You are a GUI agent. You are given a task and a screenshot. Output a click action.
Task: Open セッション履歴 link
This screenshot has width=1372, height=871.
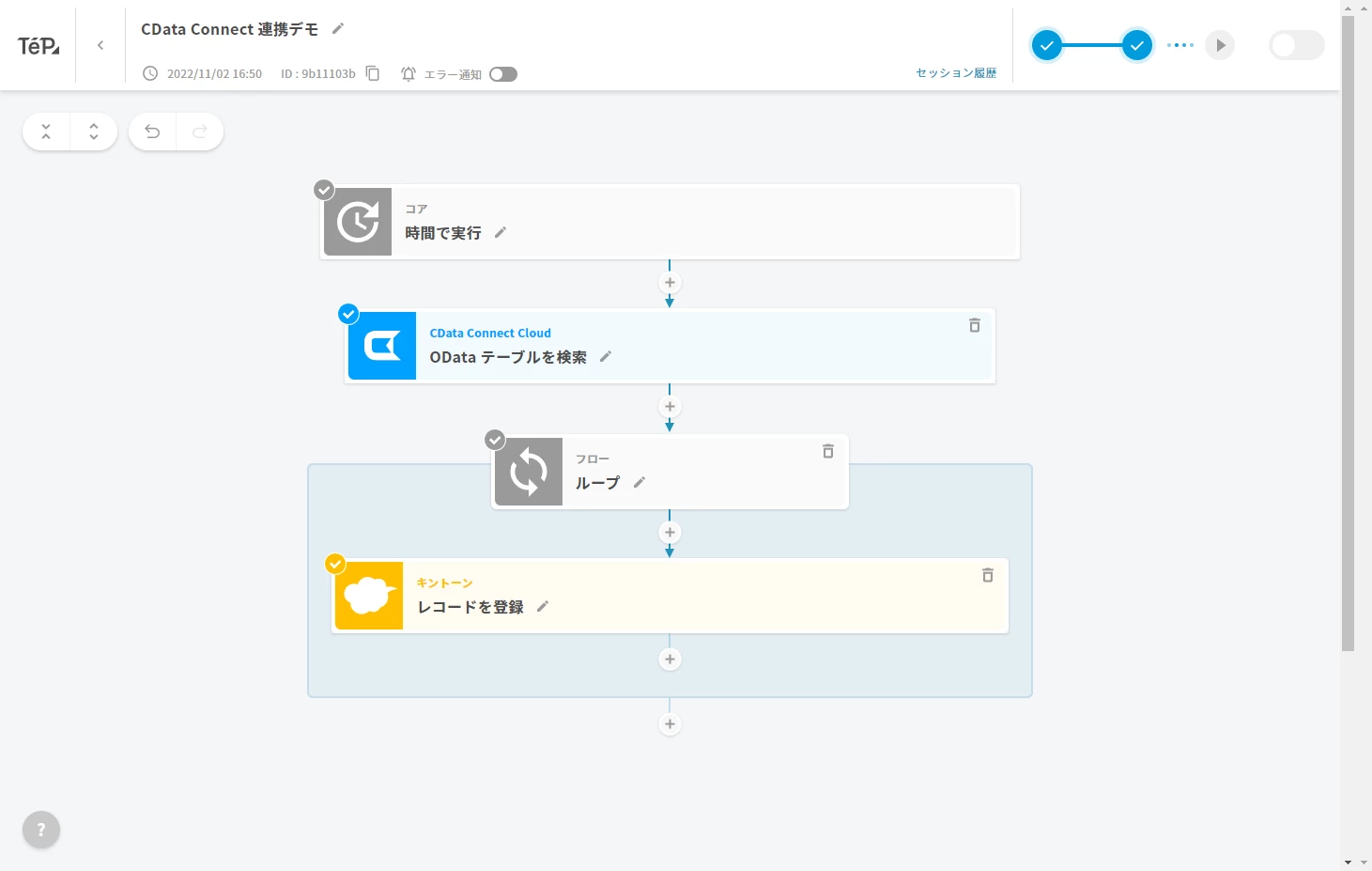(x=956, y=72)
